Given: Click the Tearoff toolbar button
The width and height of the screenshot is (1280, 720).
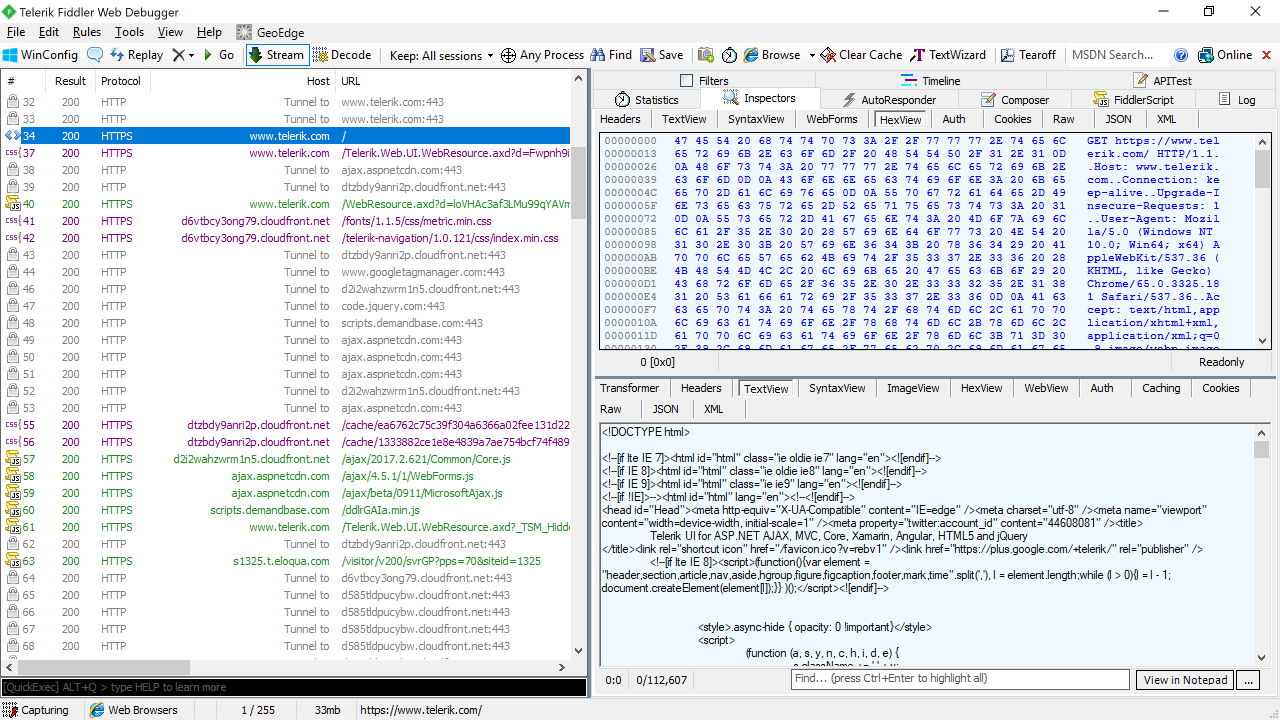Looking at the screenshot, I should 1028,55.
